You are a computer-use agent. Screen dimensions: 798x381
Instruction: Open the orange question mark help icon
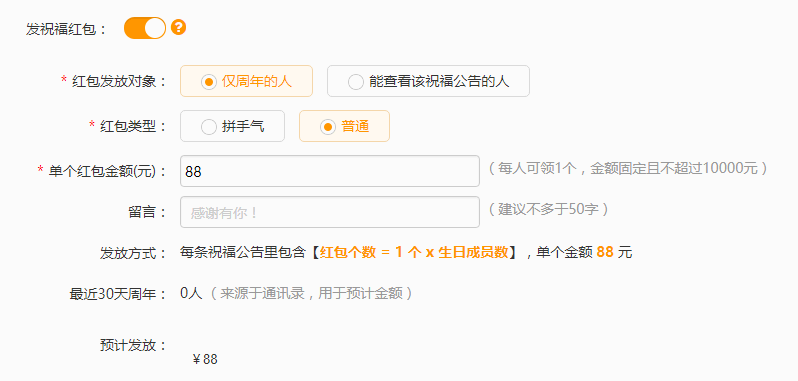click(x=178, y=27)
